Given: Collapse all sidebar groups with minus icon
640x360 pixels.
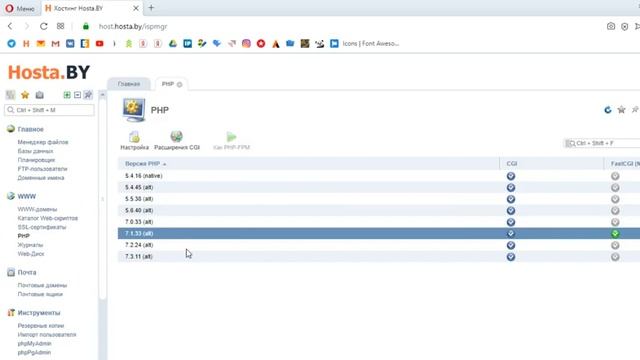Looking at the screenshot, I should coord(78,95).
